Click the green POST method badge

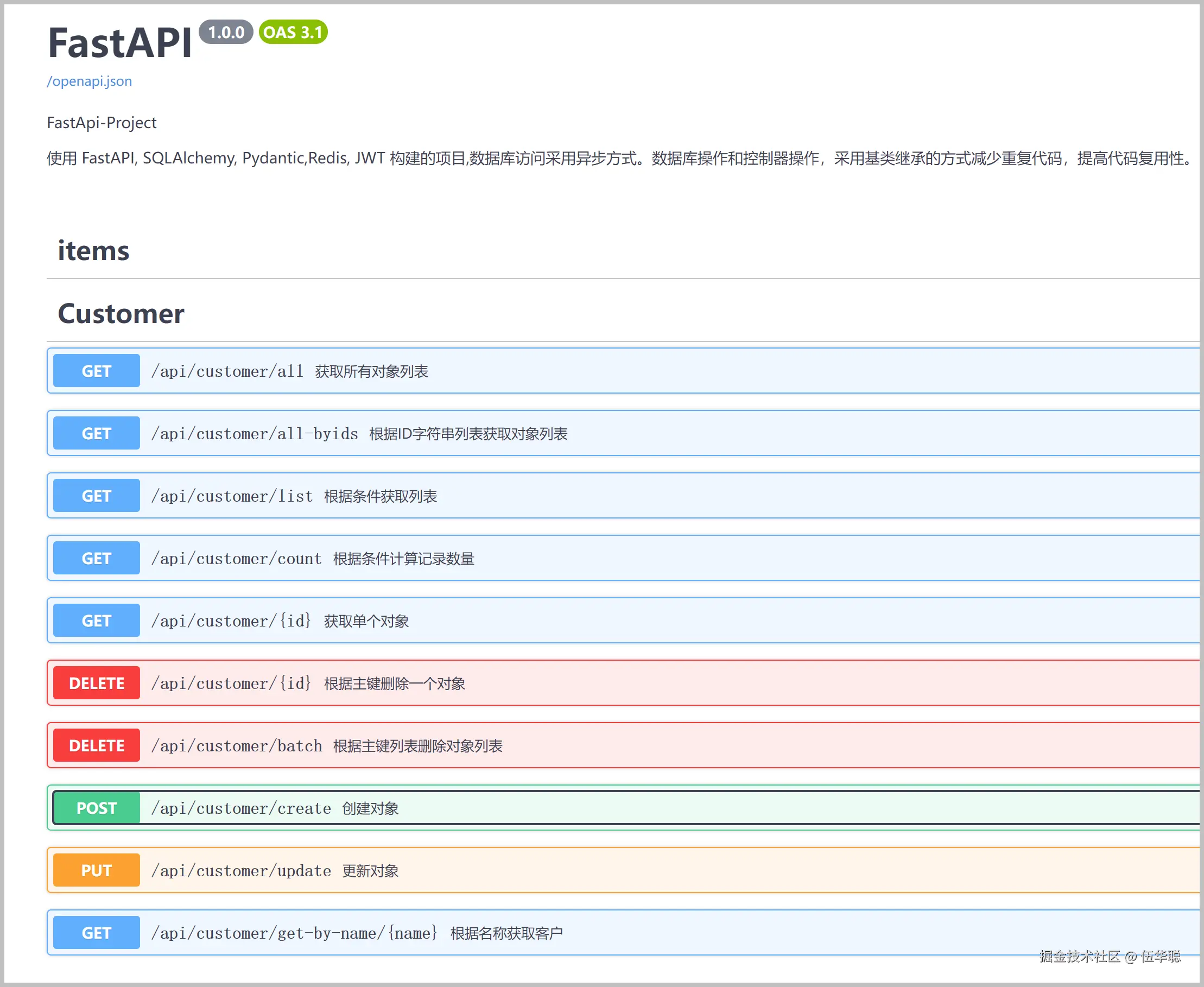pos(96,808)
